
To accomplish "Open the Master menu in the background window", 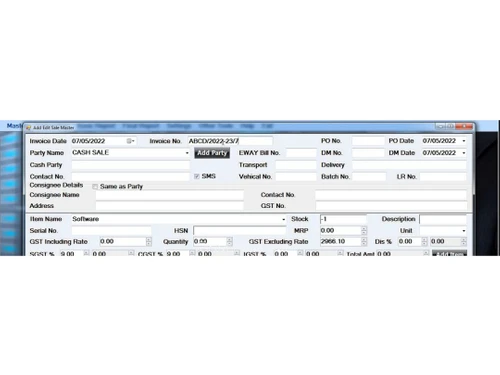I will 15,126.
